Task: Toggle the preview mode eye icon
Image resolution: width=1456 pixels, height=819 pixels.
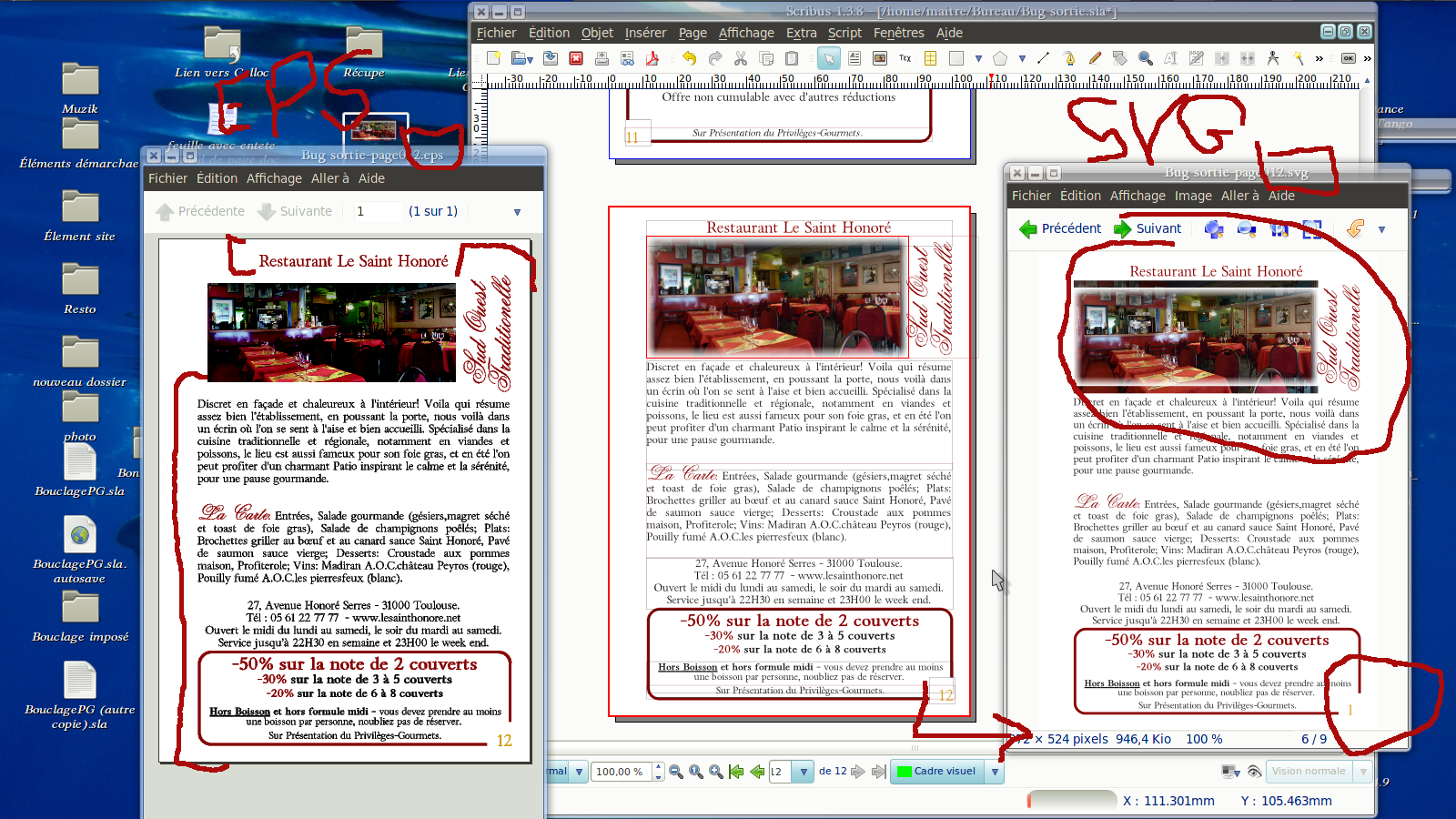Action: pyautogui.click(x=1254, y=772)
